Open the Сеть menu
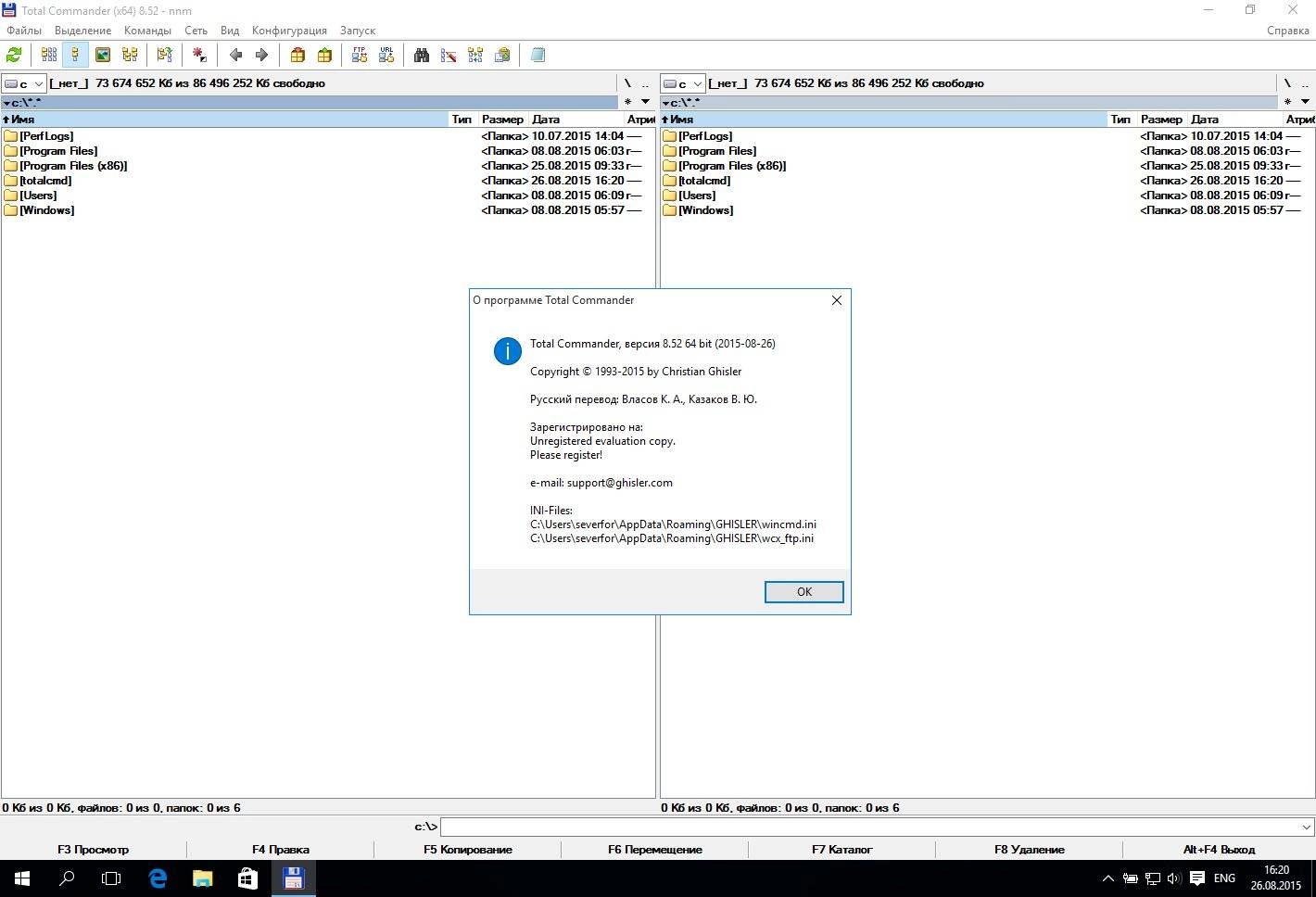This screenshot has width=1316, height=897. pyautogui.click(x=196, y=31)
